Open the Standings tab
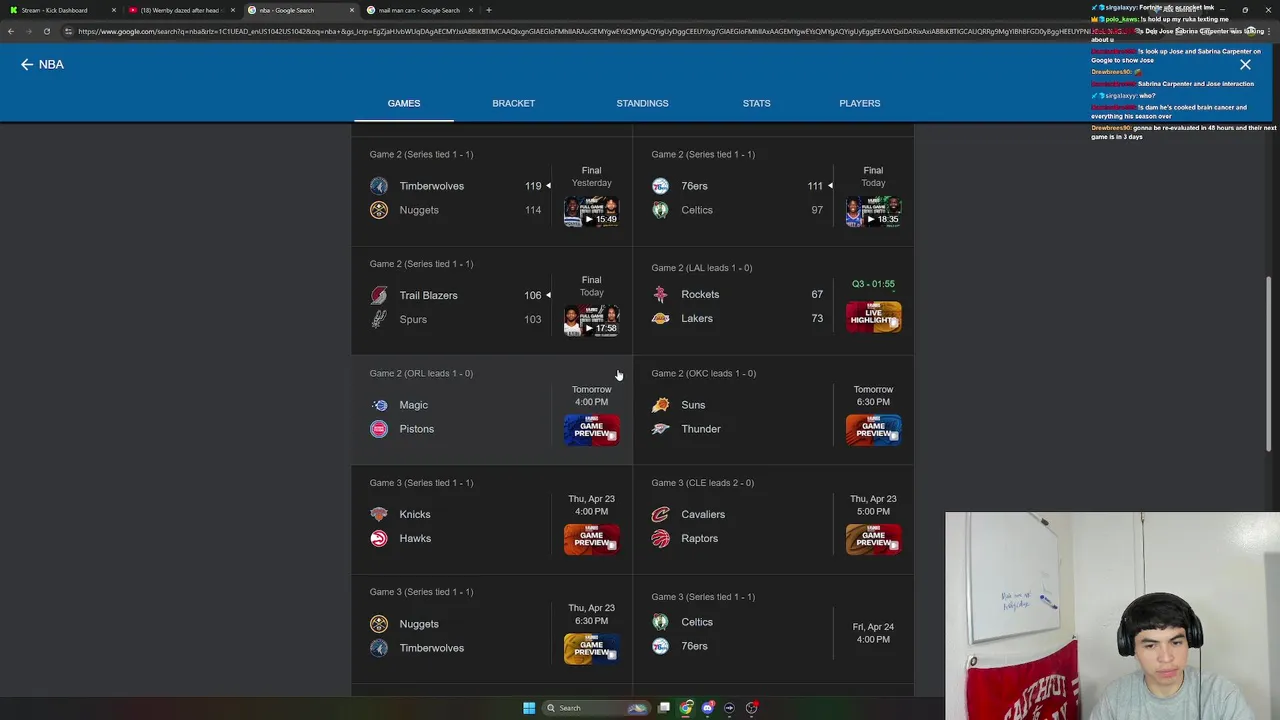Viewport: 1280px width, 720px height. 642,103
